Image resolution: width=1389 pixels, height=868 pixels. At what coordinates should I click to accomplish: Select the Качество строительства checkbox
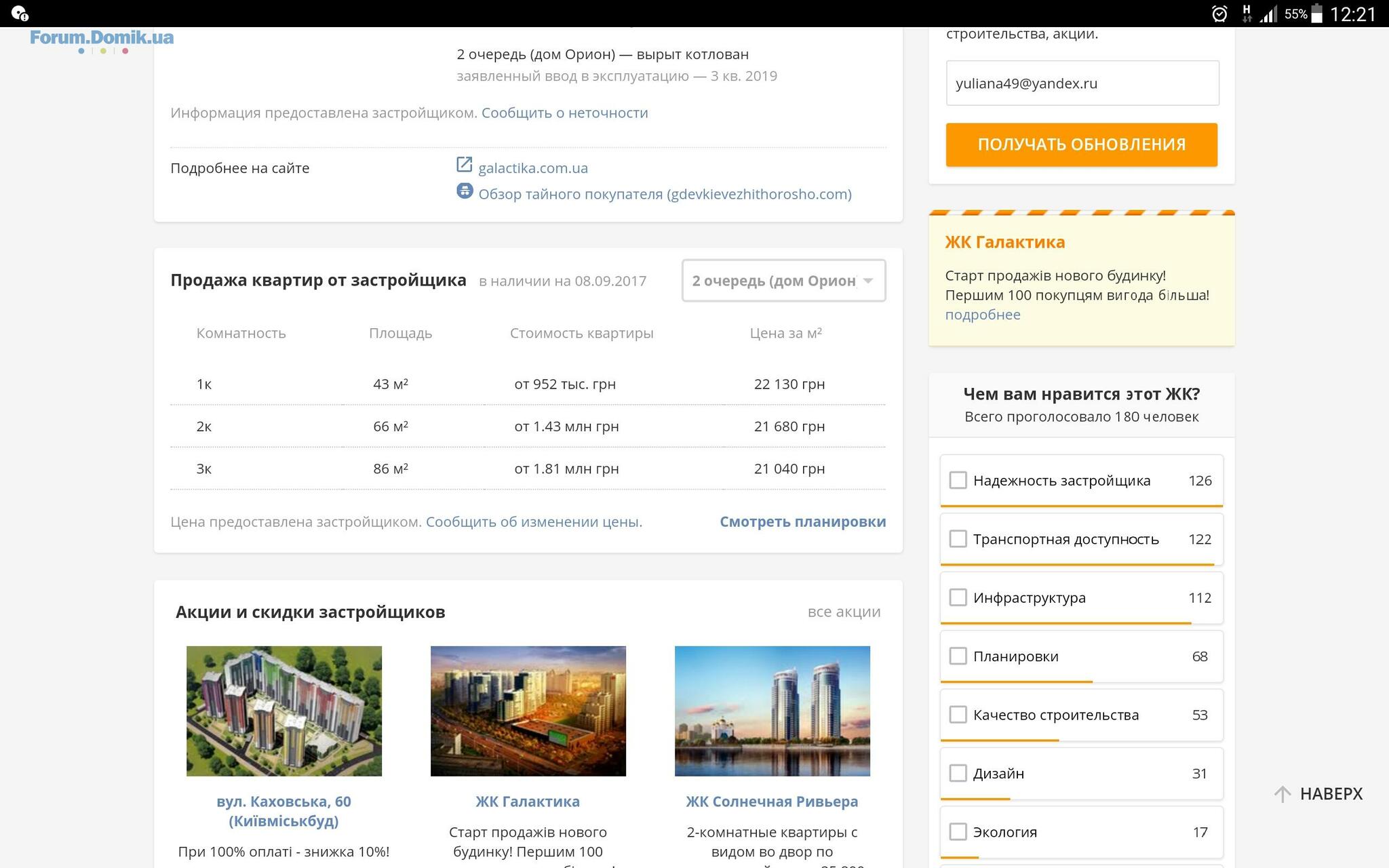coord(958,715)
